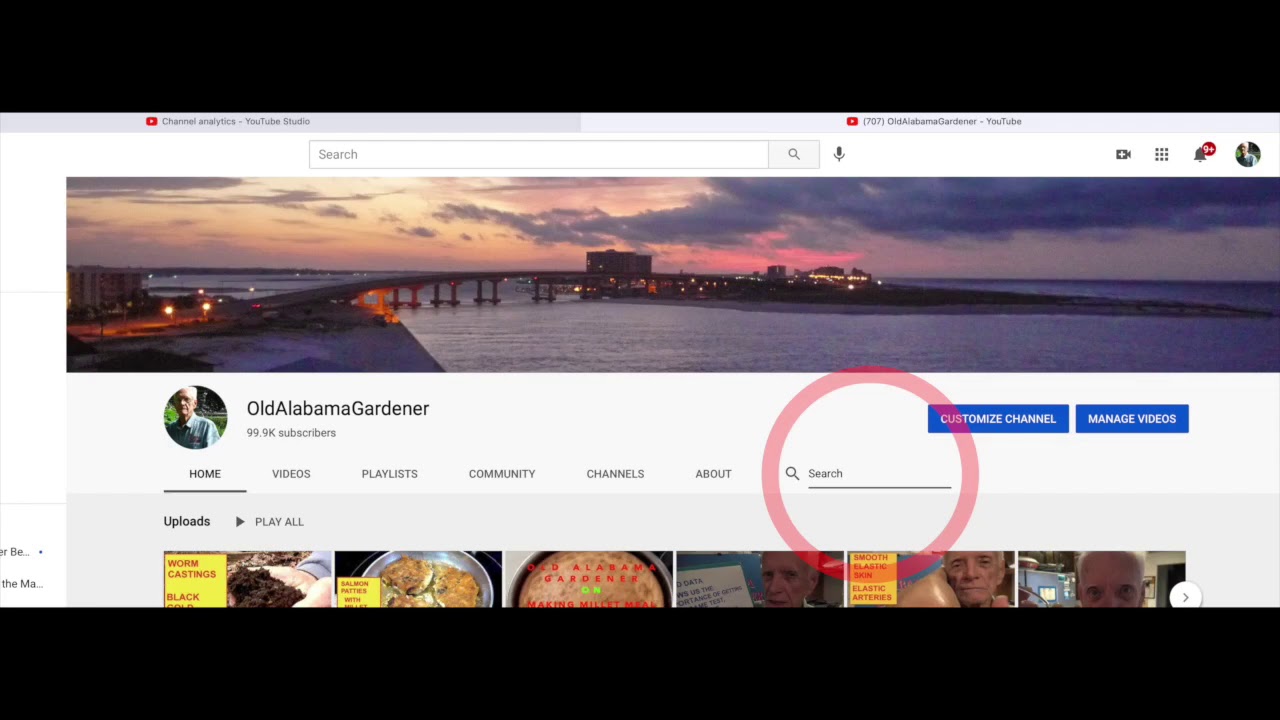
Task: Click the YouTube search magnifier button
Action: point(794,154)
